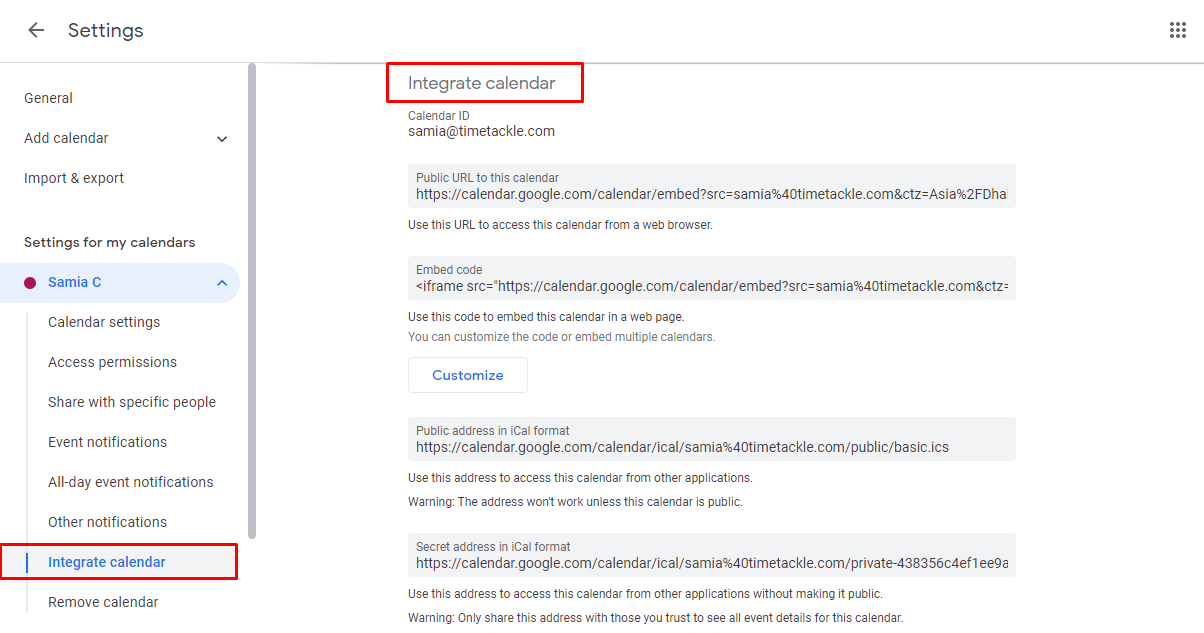
Task: Open Access permissions
Action: (x=113, y=362)
